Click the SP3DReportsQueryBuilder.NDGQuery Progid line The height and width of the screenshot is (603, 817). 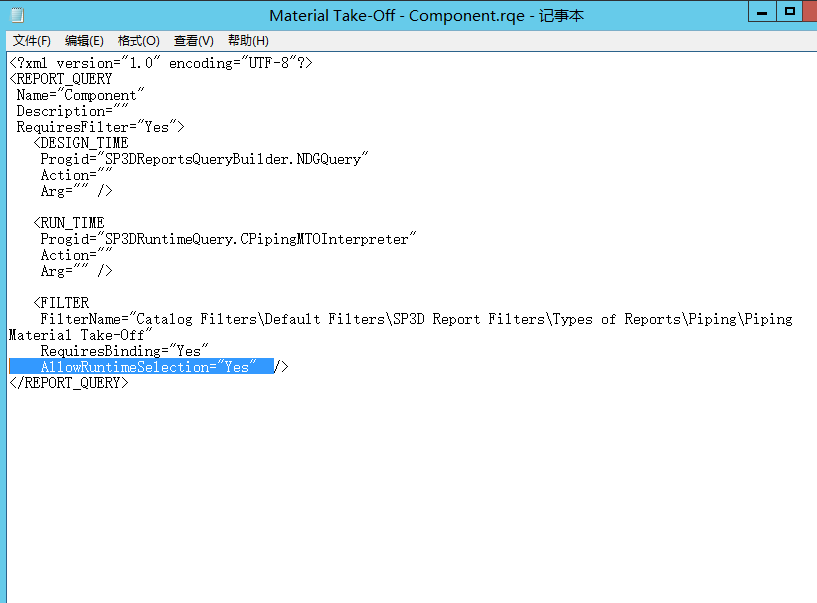click(x=204, y=159)
